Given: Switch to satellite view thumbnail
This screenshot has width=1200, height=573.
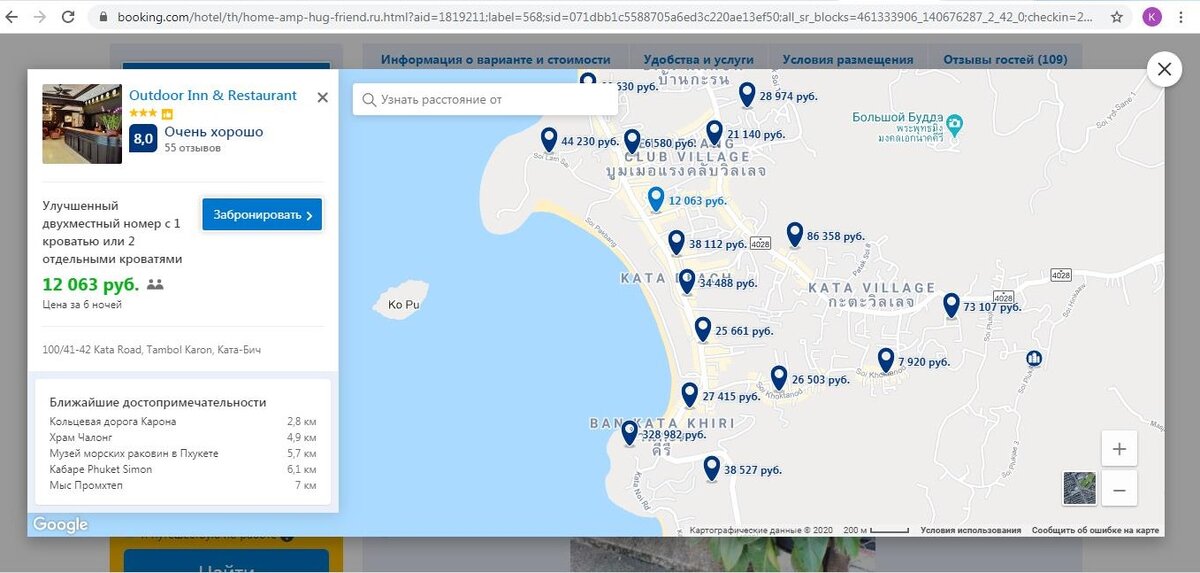Looking at the screenshot, I should click(x=1079, y=488).
